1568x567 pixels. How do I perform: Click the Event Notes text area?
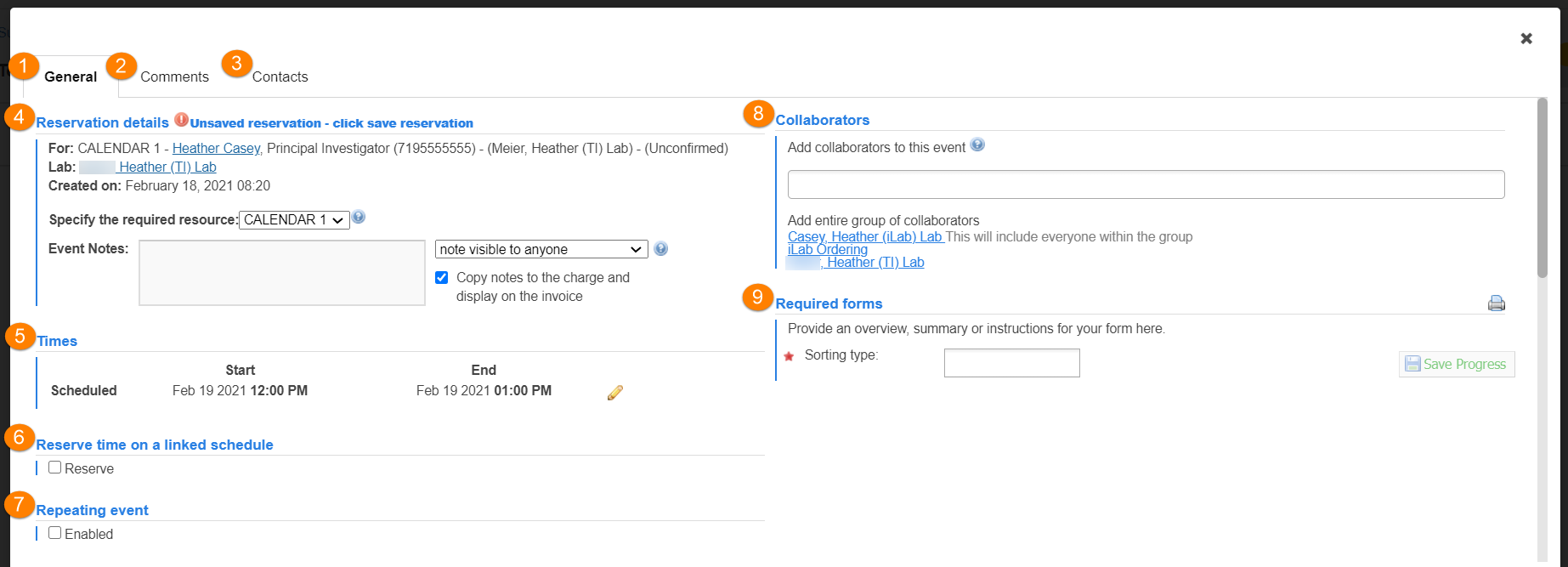[x=281, y=272]
